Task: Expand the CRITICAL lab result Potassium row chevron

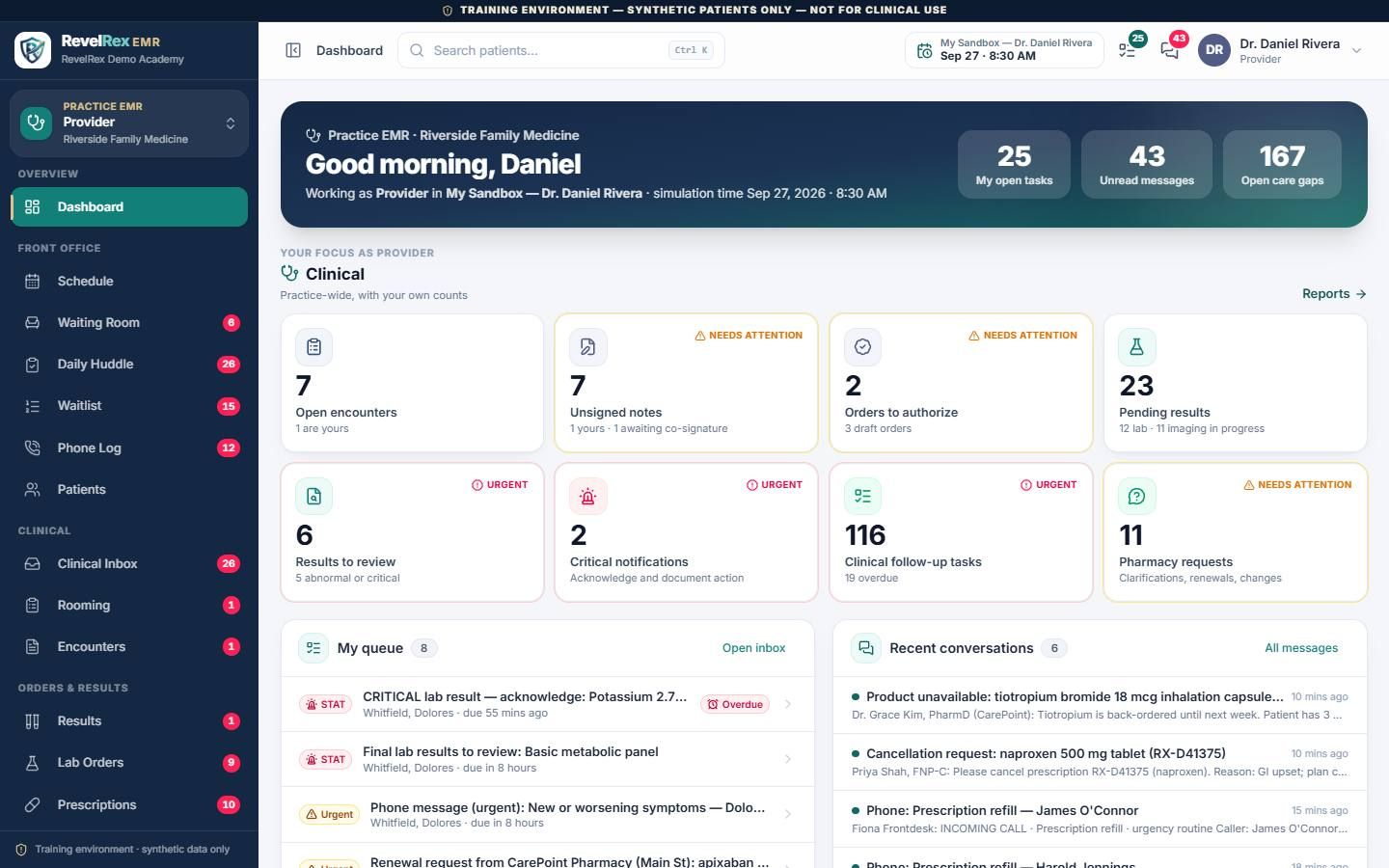Action: click(x=788, y=704)
